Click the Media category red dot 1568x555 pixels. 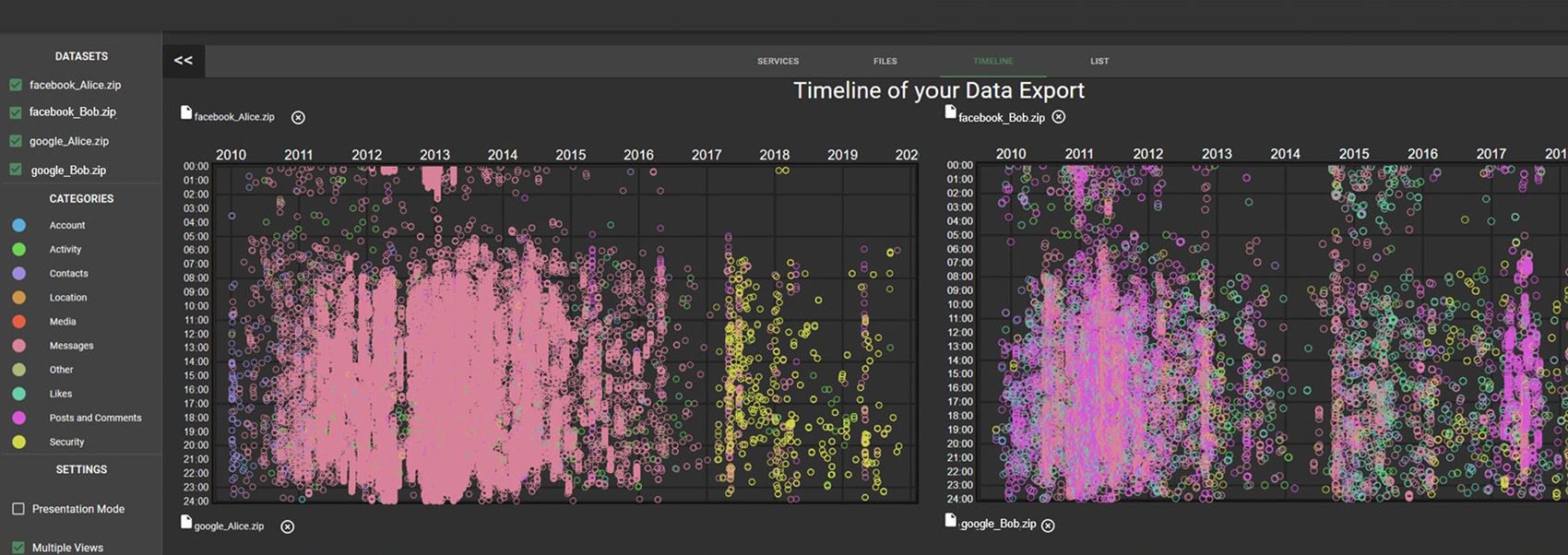click(x=18, y=322)
